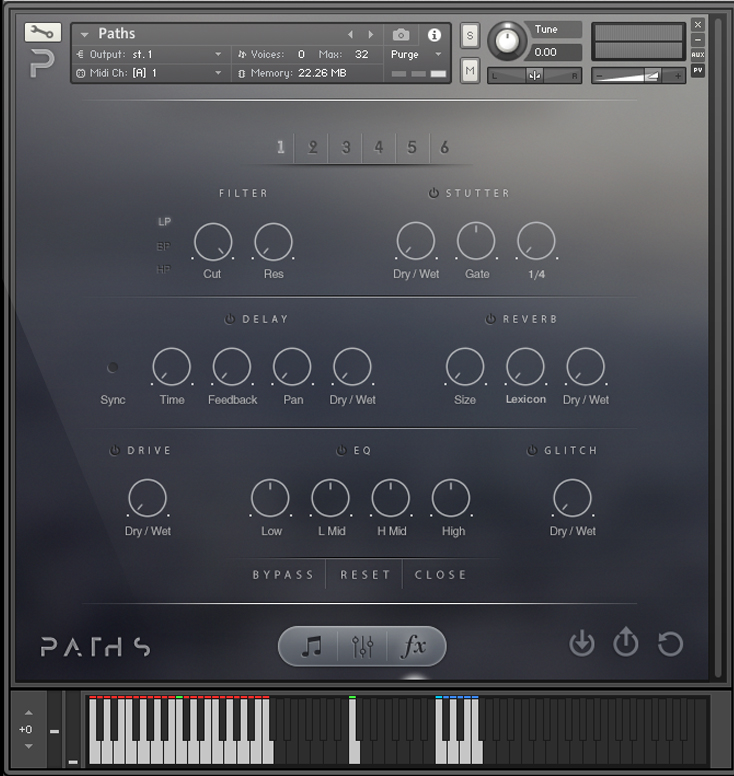This screenshot has height=776, width=734.
Task: Click the upload arrow icon
Action: pyautogui.click(x=625, y=643)
